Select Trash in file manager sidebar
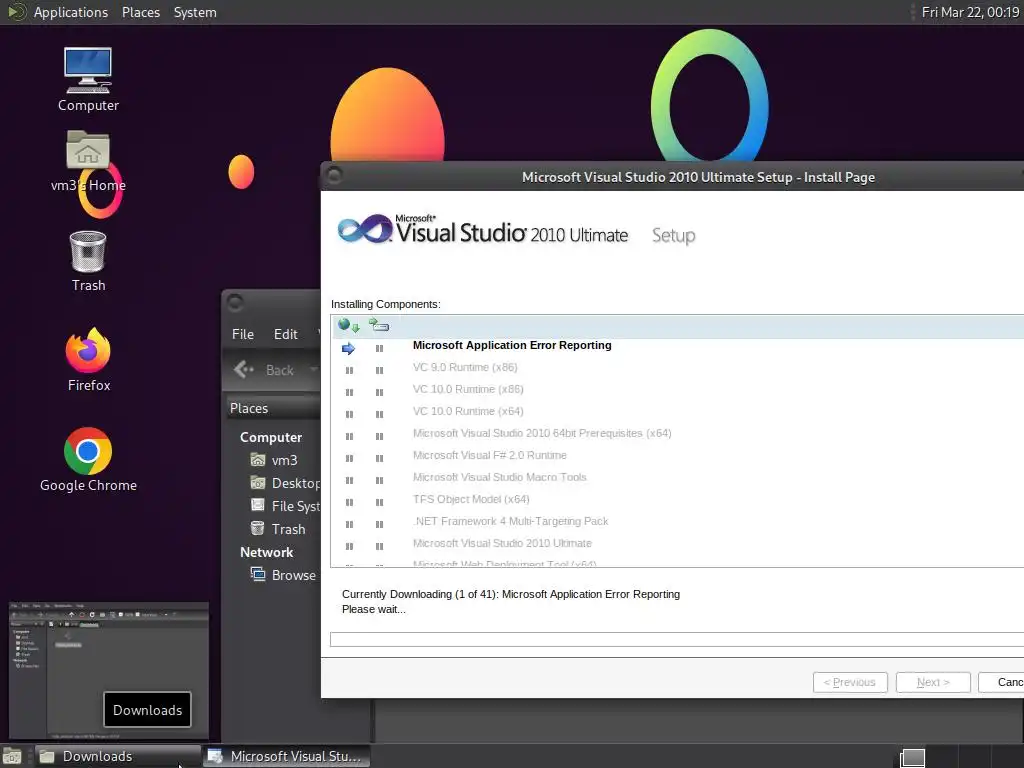The height and width of the screenshot is (768, 1024). 278,529
